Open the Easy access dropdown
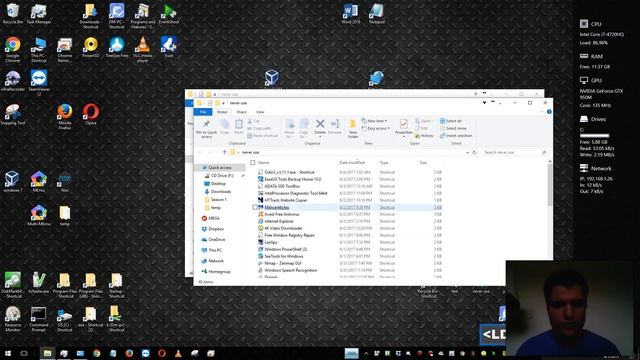 (376, 128)
